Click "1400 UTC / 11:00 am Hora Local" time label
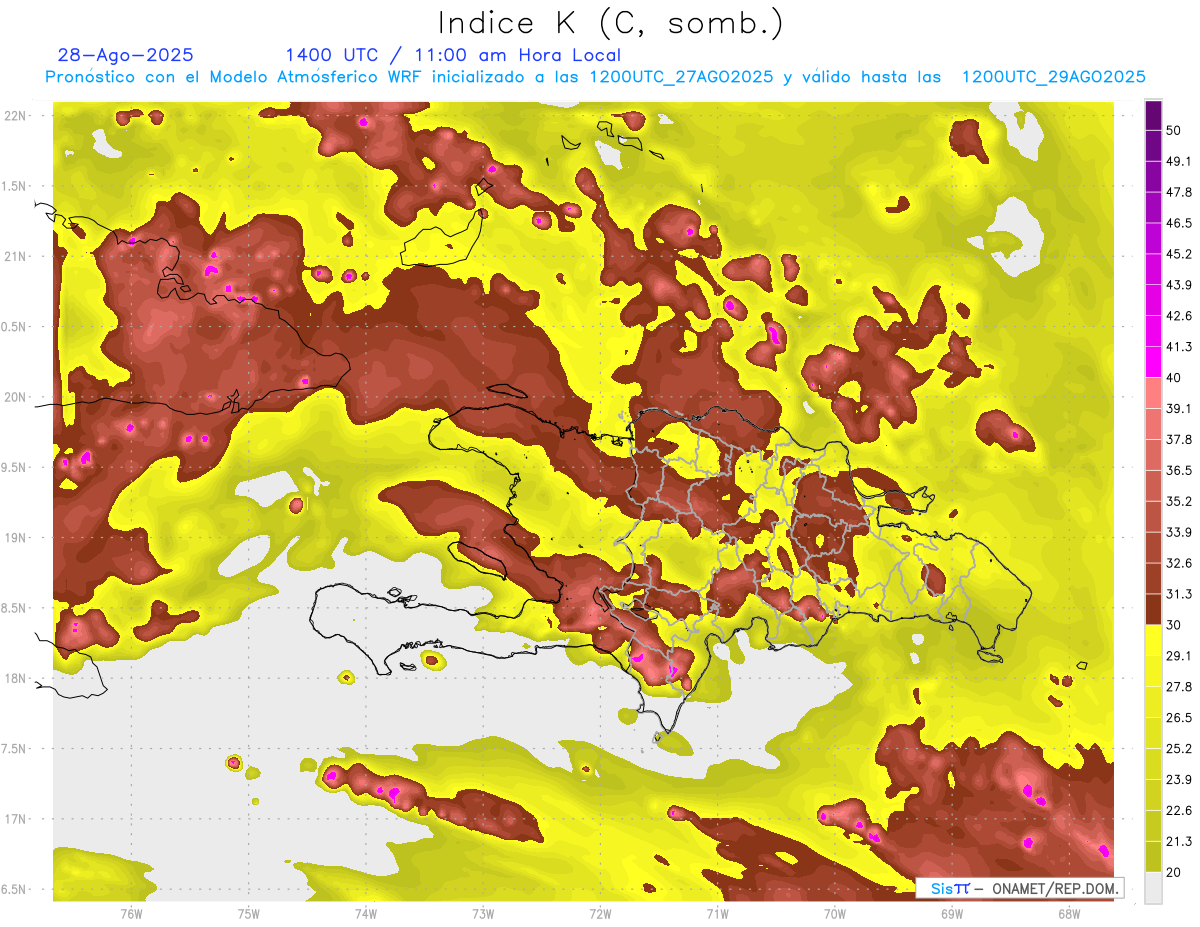 point(453,55)
